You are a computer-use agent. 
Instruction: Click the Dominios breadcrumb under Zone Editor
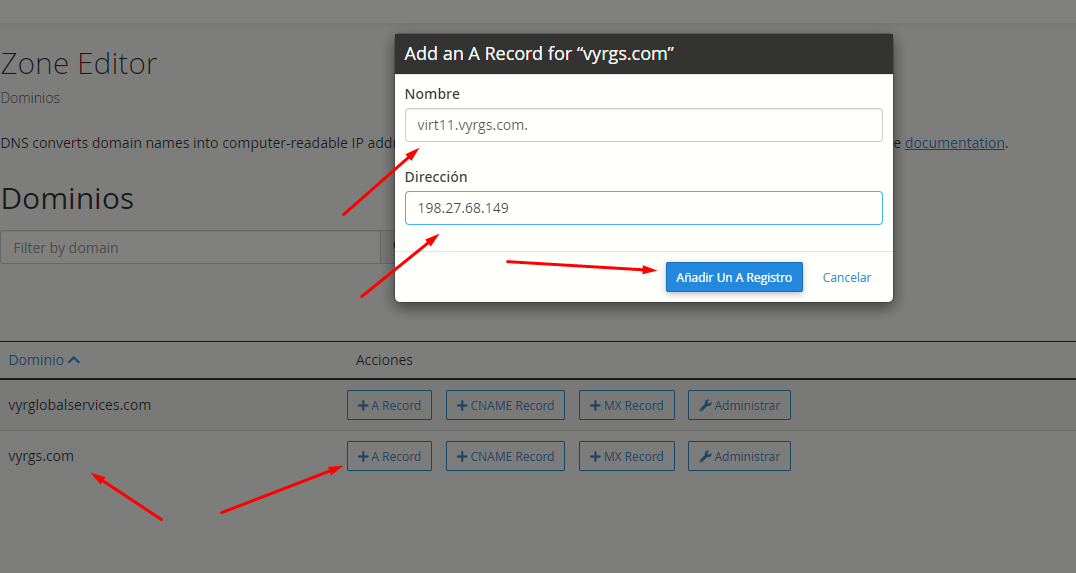(30, 98)
